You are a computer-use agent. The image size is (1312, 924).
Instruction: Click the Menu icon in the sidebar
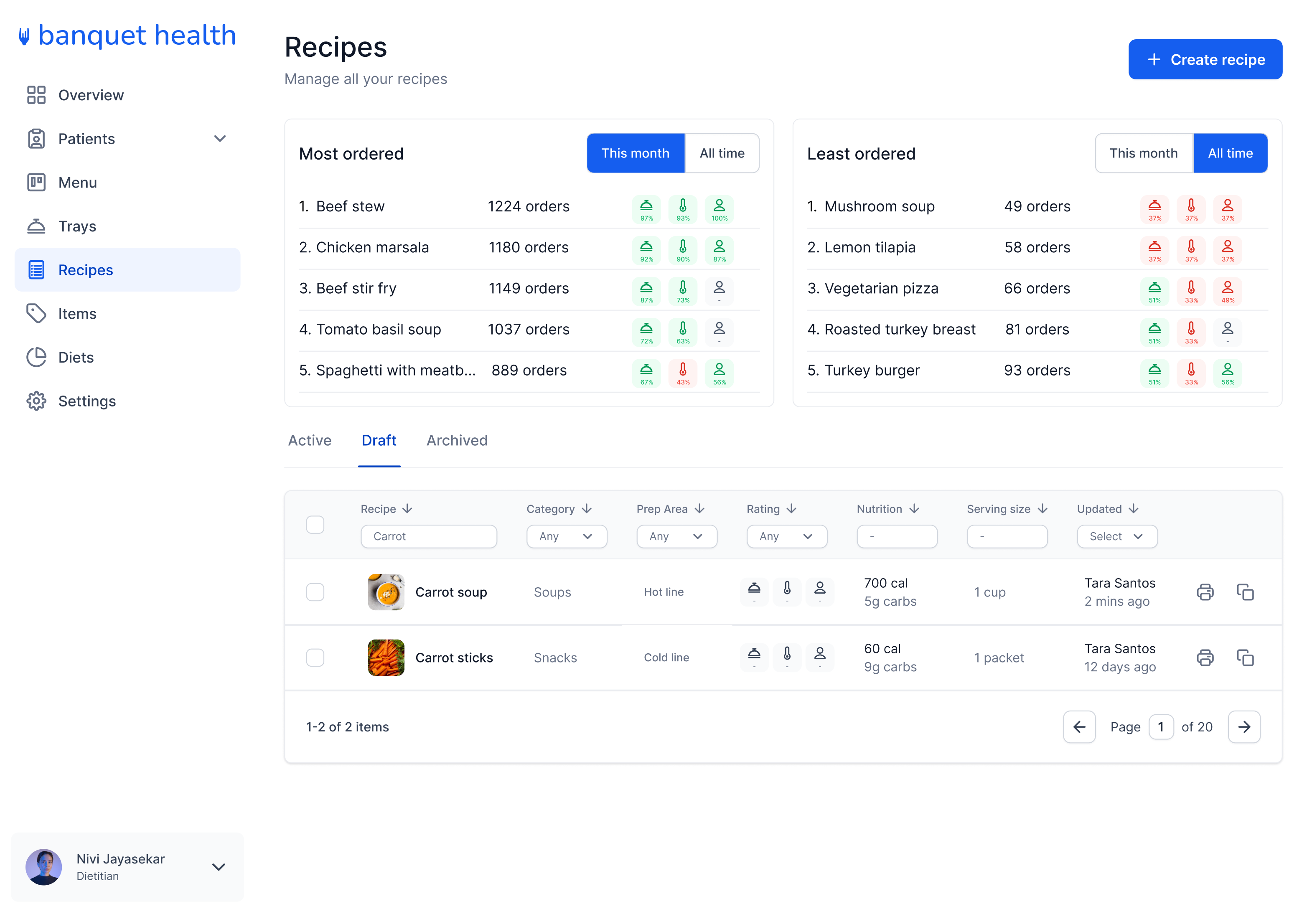[37, 182]
